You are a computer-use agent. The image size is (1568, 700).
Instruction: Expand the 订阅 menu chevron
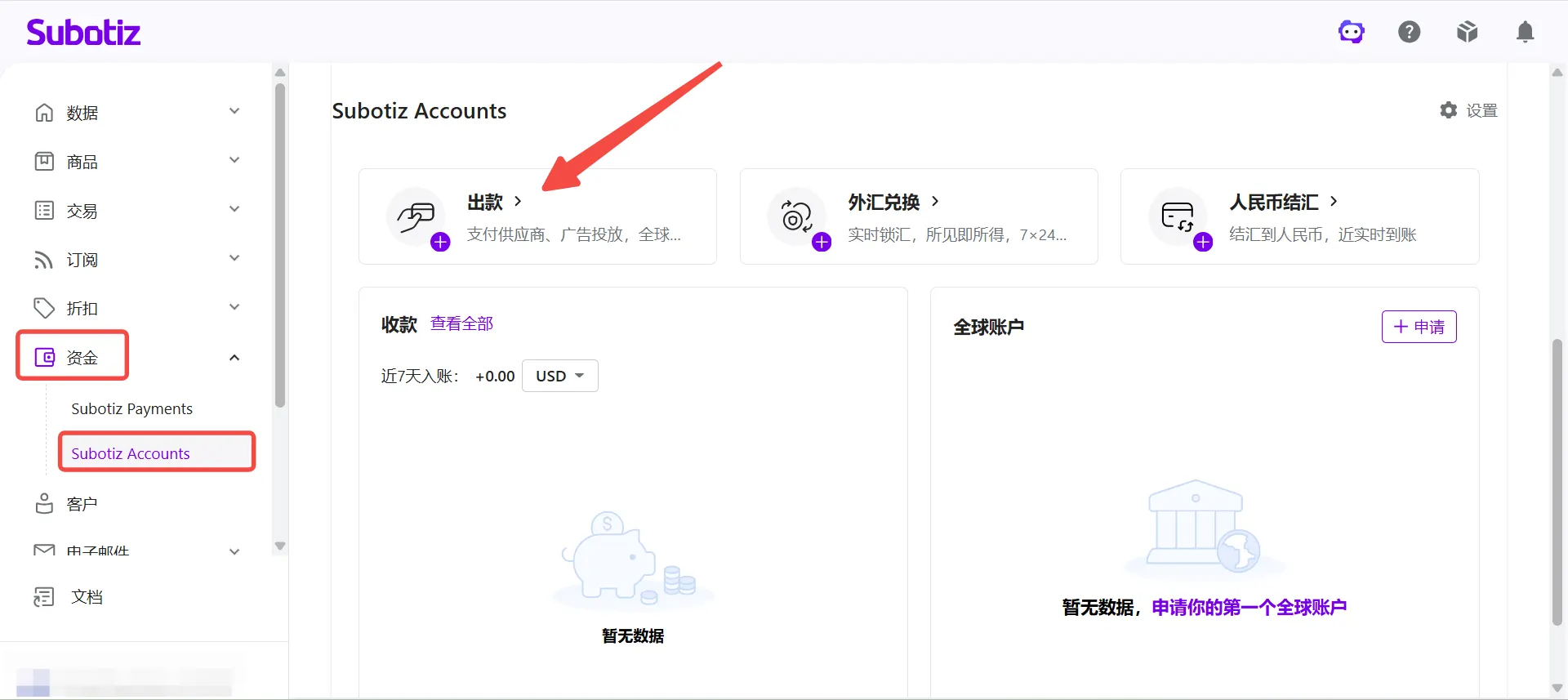tap(234, 258)
